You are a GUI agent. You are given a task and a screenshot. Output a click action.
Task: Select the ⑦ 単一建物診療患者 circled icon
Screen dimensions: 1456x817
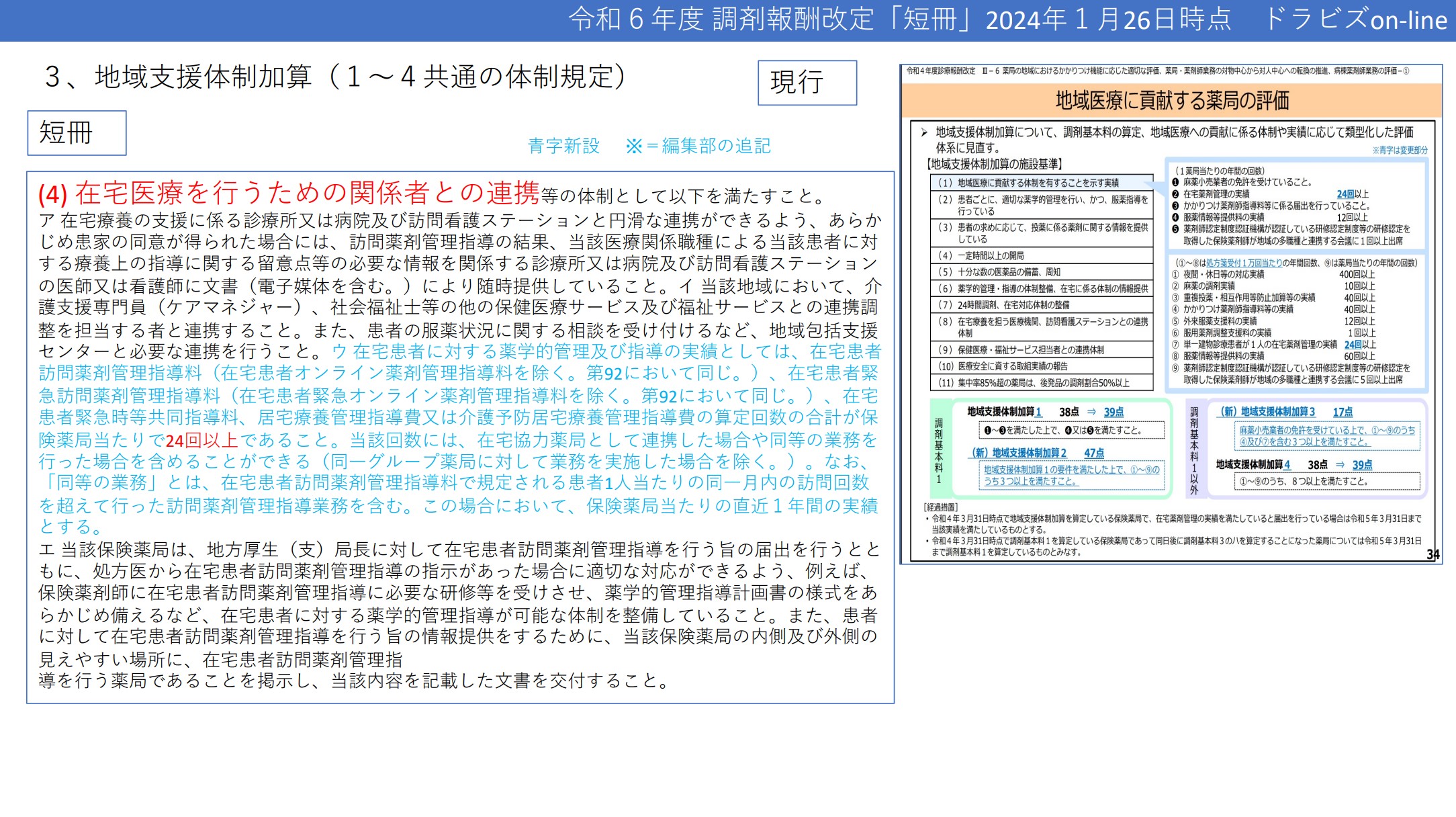pyautogui.click(x=1175, y=345)
